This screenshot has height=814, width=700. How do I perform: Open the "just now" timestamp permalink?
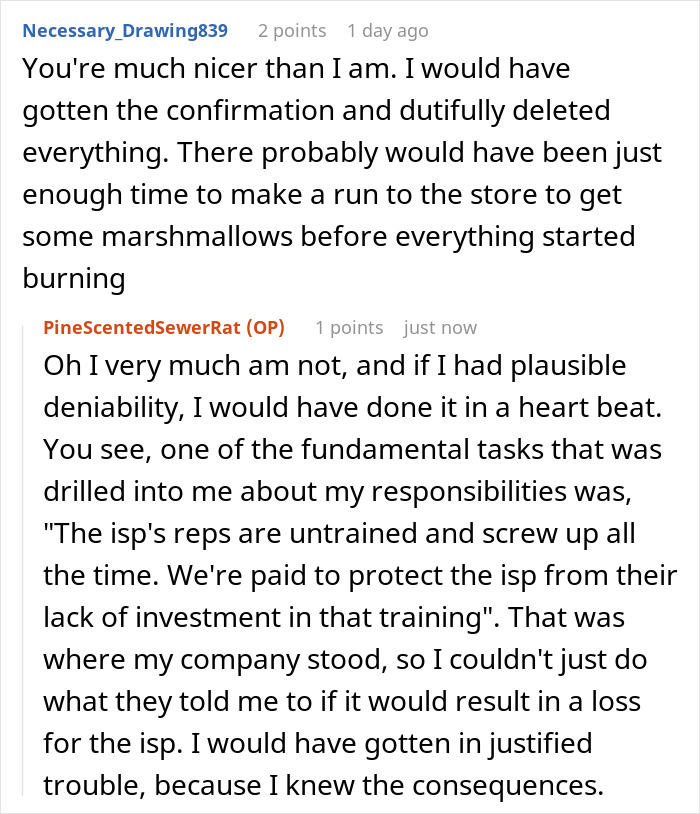[x=440, y=328]
